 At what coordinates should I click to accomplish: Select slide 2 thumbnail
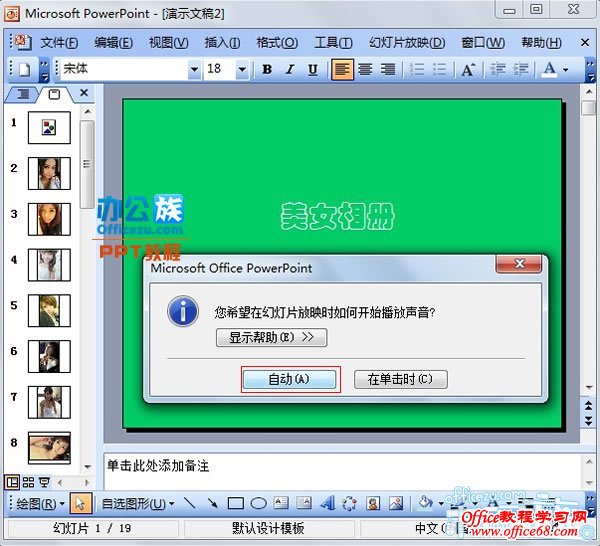click(x=49, y=173)
